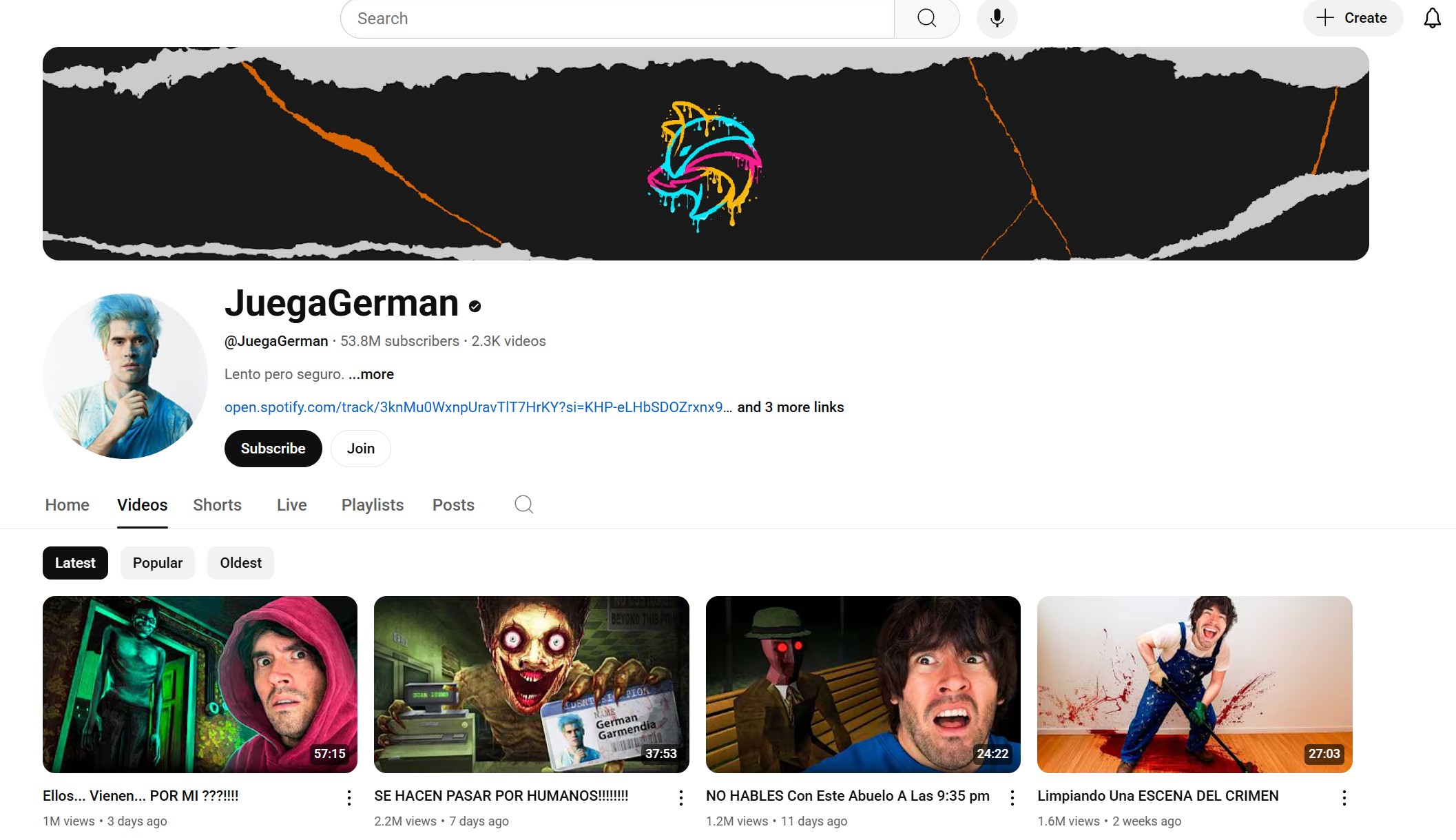Image resolution: width=1456 pixels, height=840 pixels.
Task: Start voice search with microphone icon
Action: [x=997, y=19]
